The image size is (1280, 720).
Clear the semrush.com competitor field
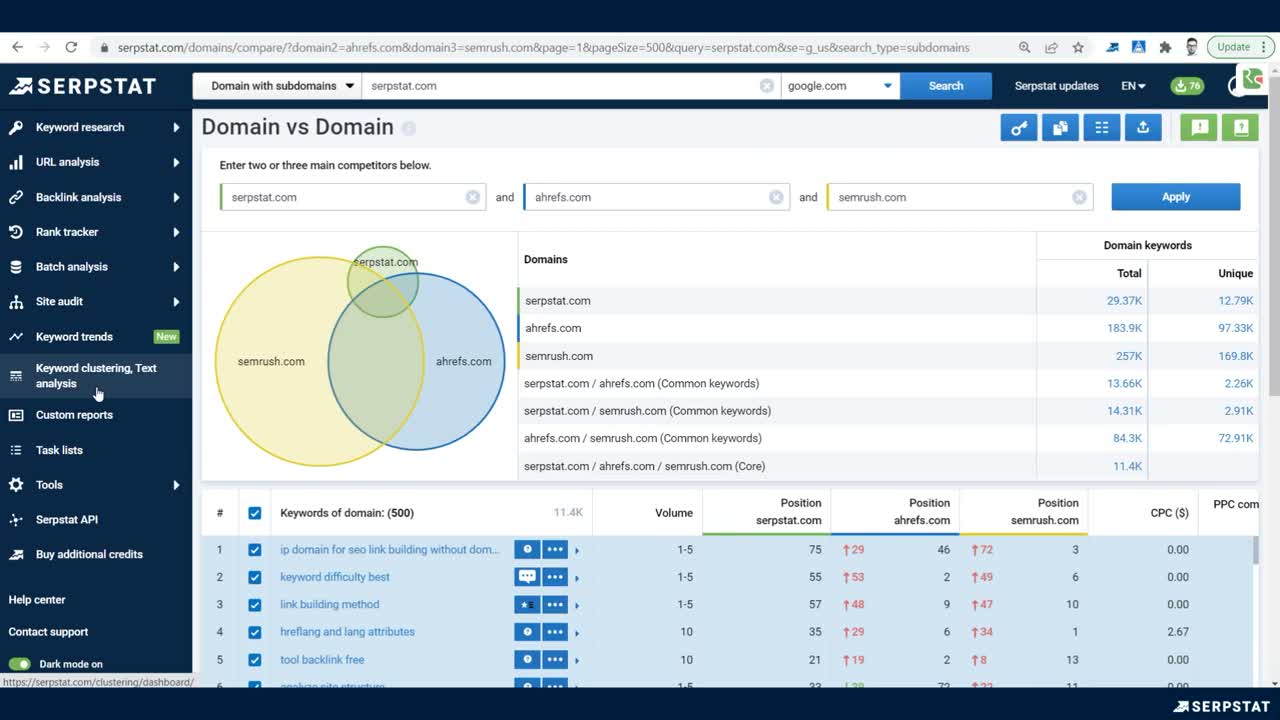pyautogui.click(x=1079, y=197)
